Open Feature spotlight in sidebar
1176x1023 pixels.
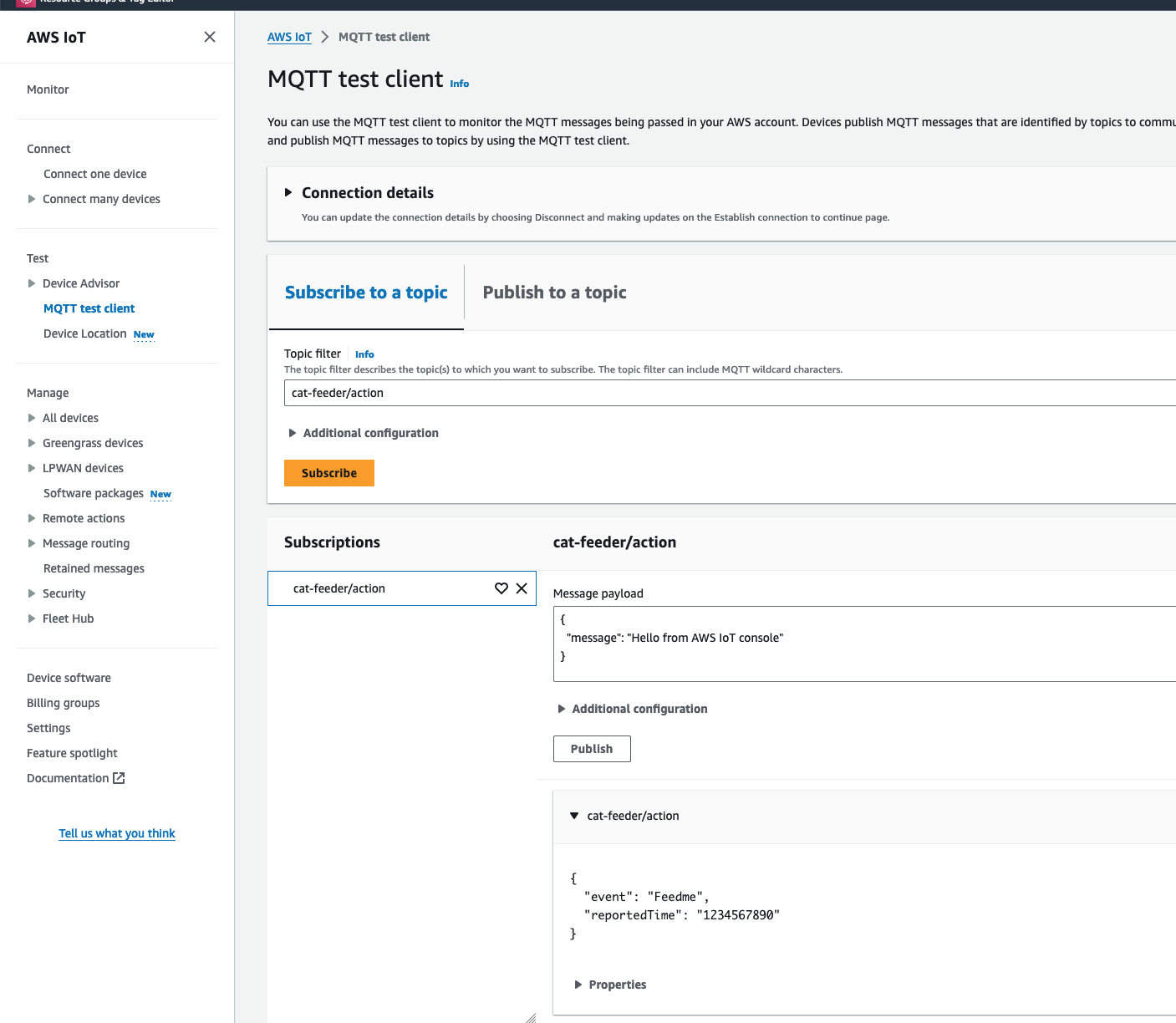[x=72, y=753]
